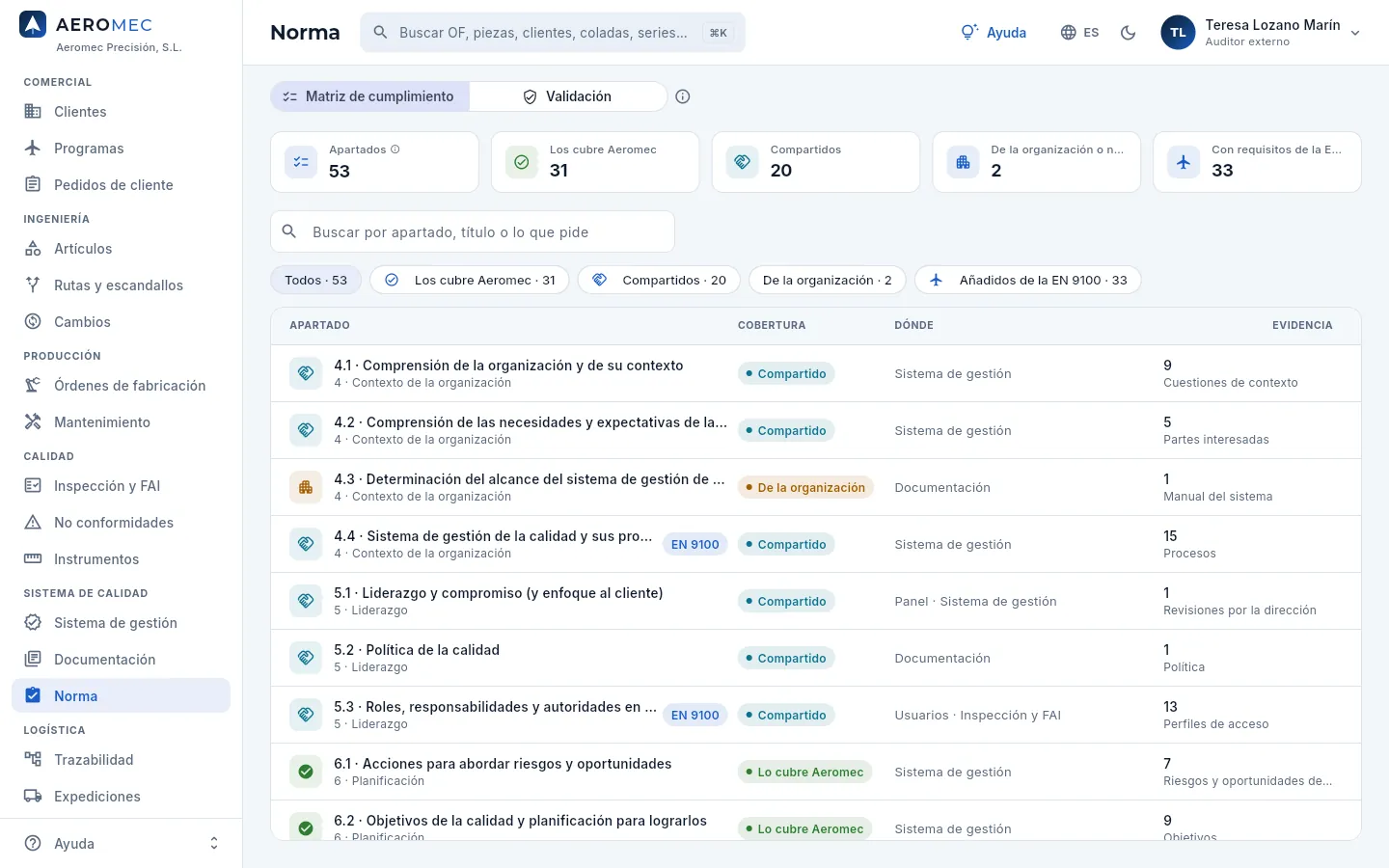1389x868 pixels.
Task: Open row 6.1 Acciones para abordar riesgos
Action: coord(816,772)
